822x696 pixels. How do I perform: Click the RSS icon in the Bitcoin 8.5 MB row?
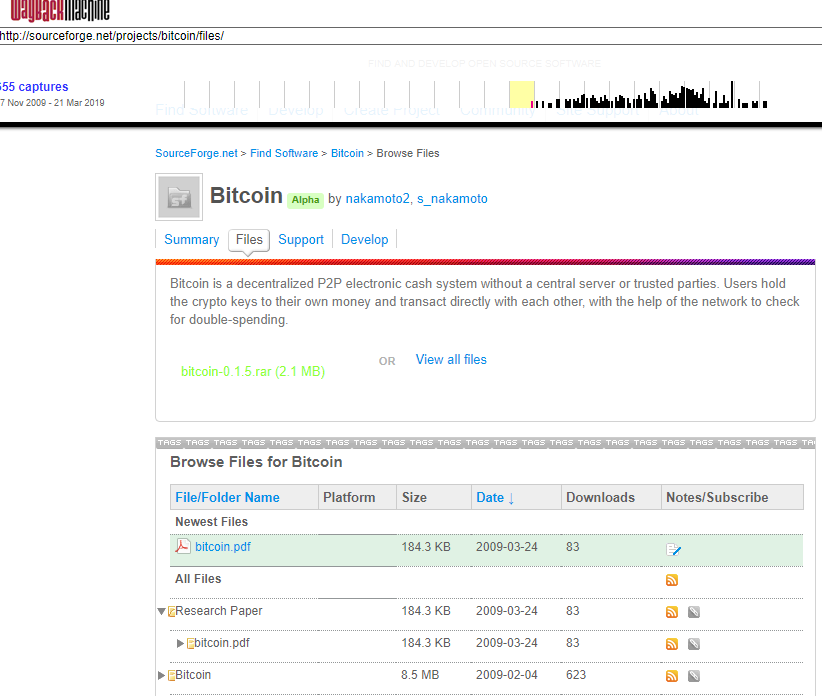pos(672,676)
